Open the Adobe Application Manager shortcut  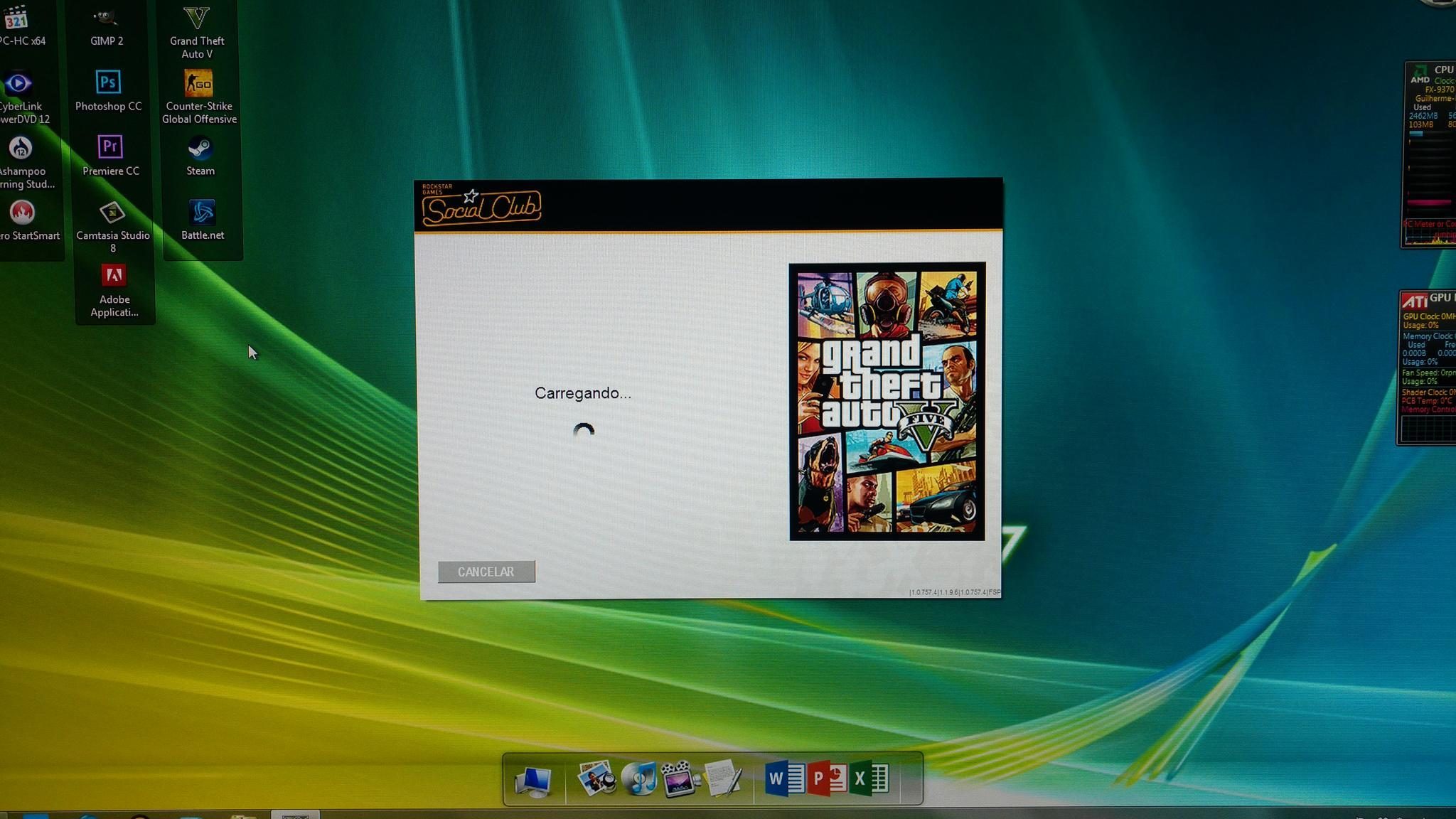point(114,291)
